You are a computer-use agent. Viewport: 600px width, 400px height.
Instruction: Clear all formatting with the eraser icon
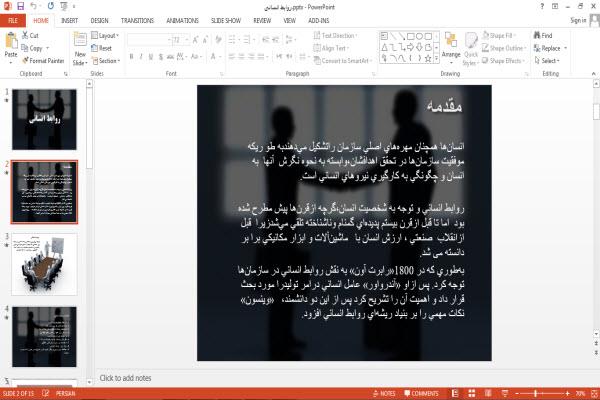pyautogui.click(x=218, y=39)
